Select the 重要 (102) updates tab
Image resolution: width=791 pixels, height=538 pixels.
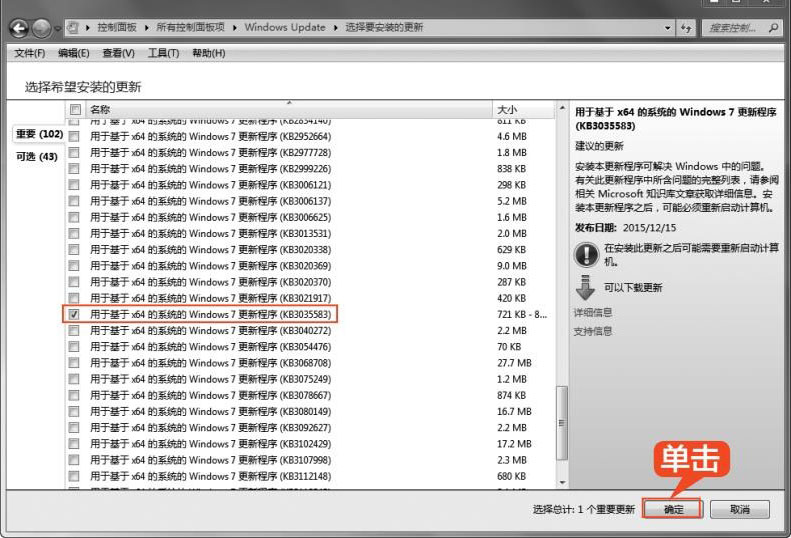click(x=39, y=134)
